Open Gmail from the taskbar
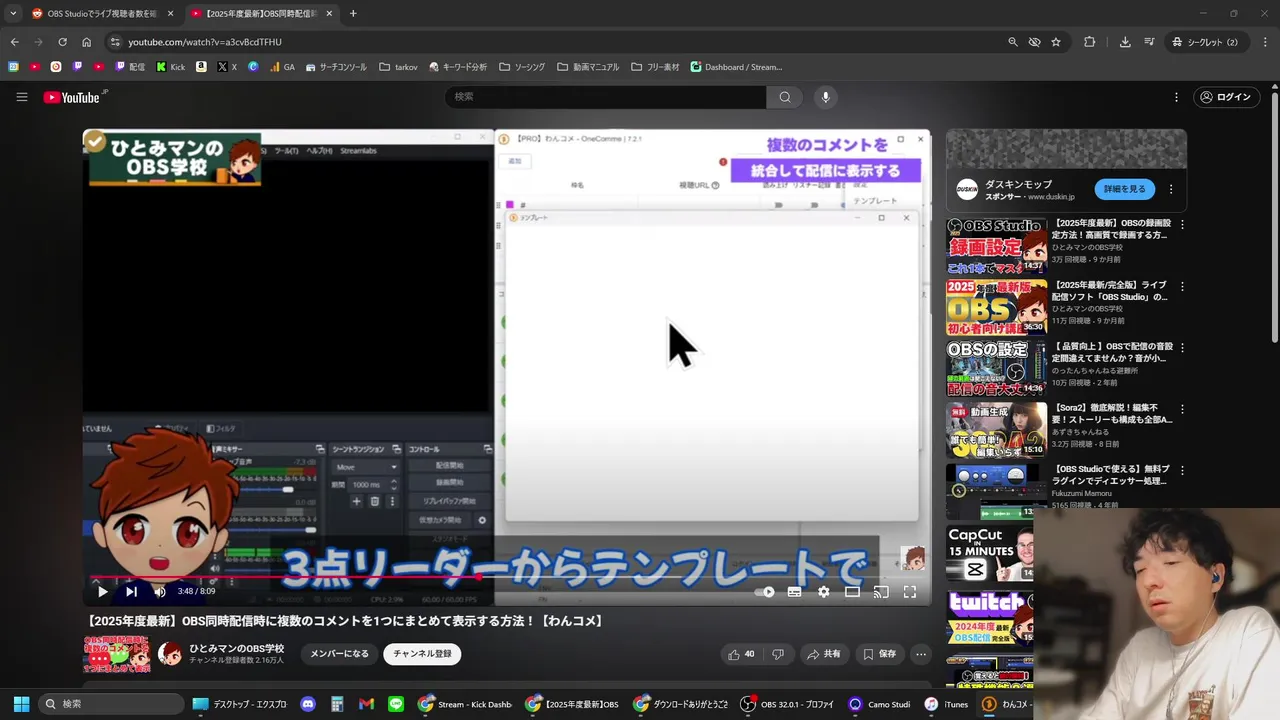The height and width of the screenshot is (720, 1280). (366, 704)
